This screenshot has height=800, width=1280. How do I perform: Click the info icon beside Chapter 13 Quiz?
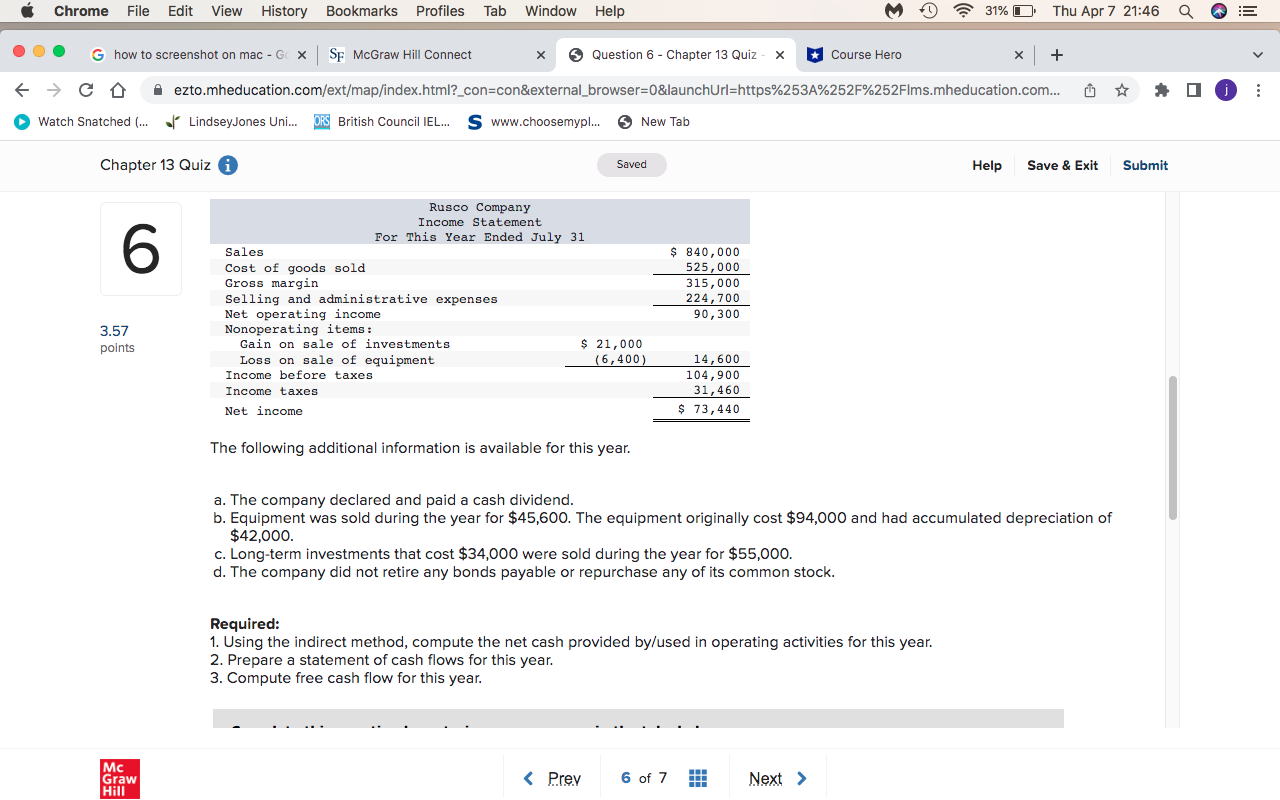point(227,165)
